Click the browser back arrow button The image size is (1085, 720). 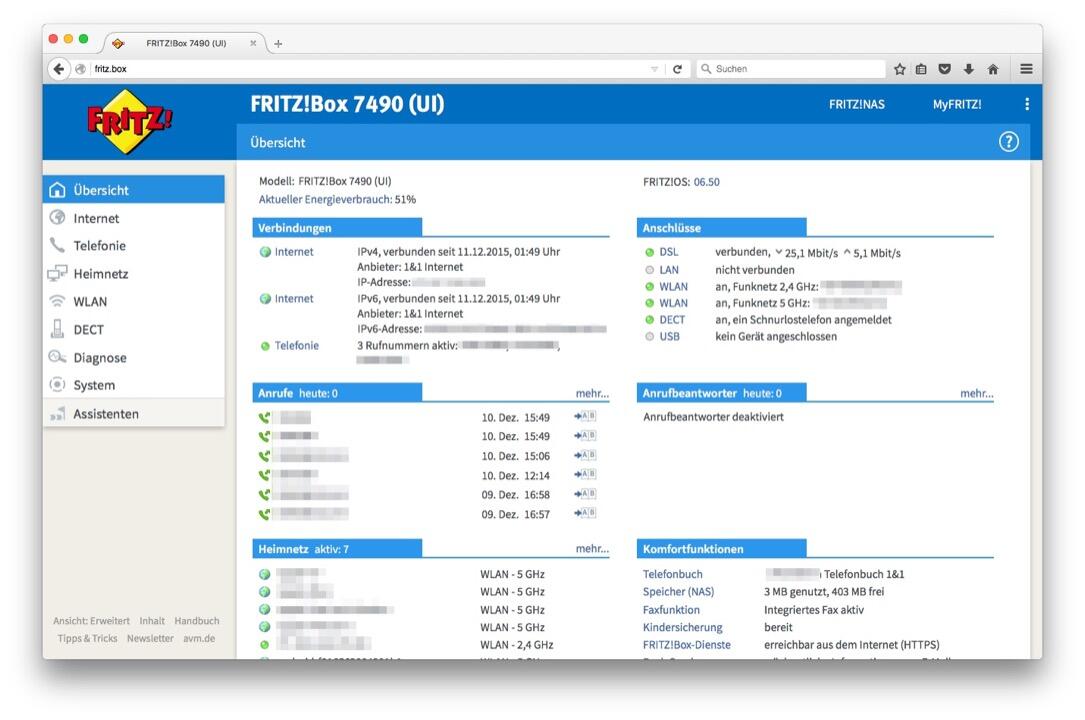click(59, 68)
